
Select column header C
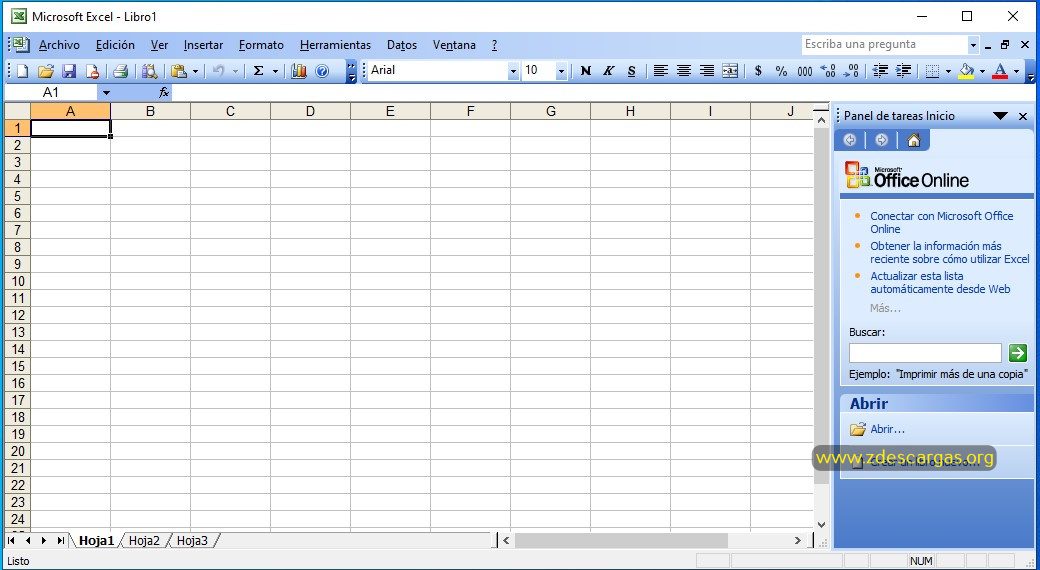click(x=230, y=111)
